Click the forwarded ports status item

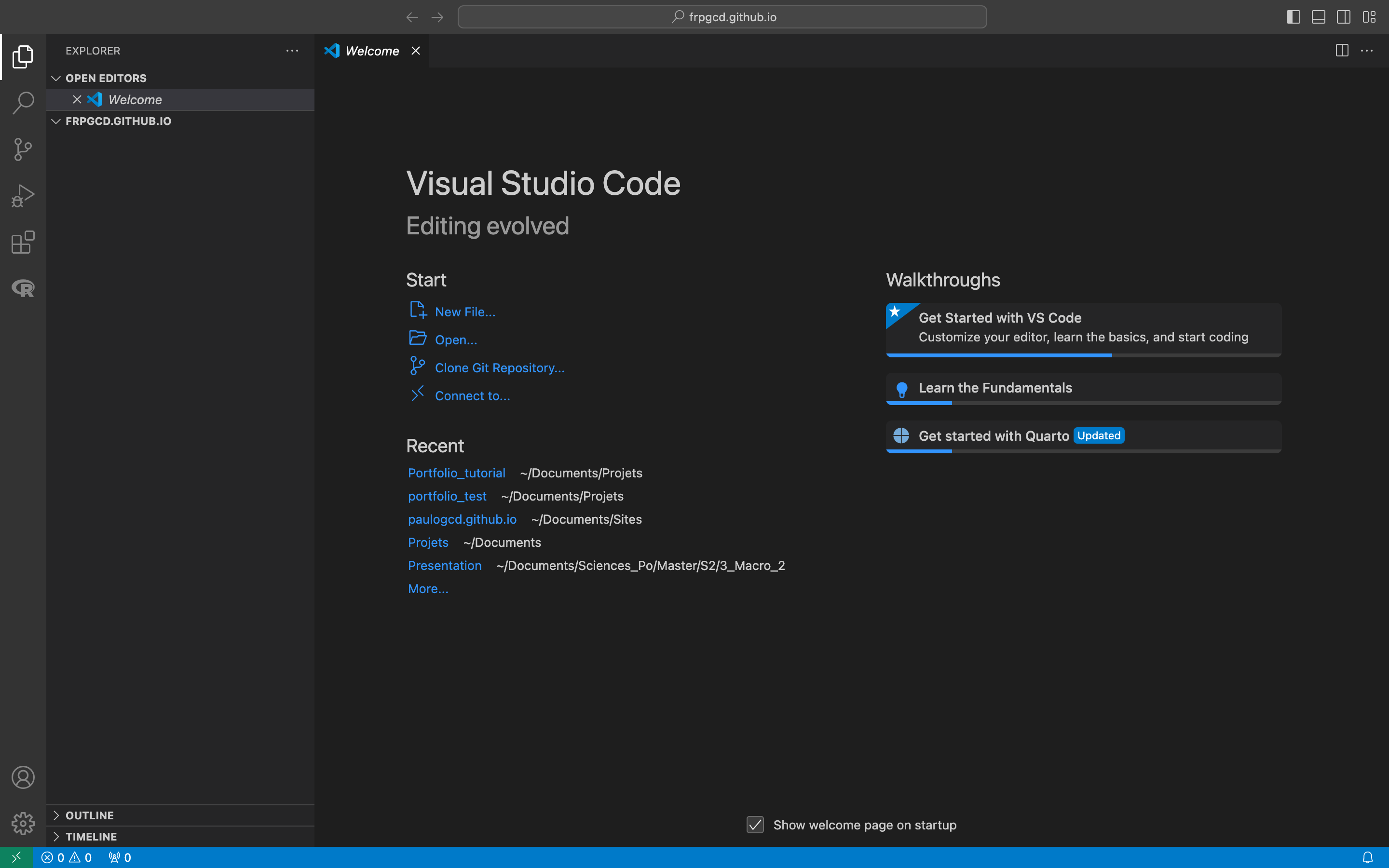pyautogui.click(x=120, y=857)
